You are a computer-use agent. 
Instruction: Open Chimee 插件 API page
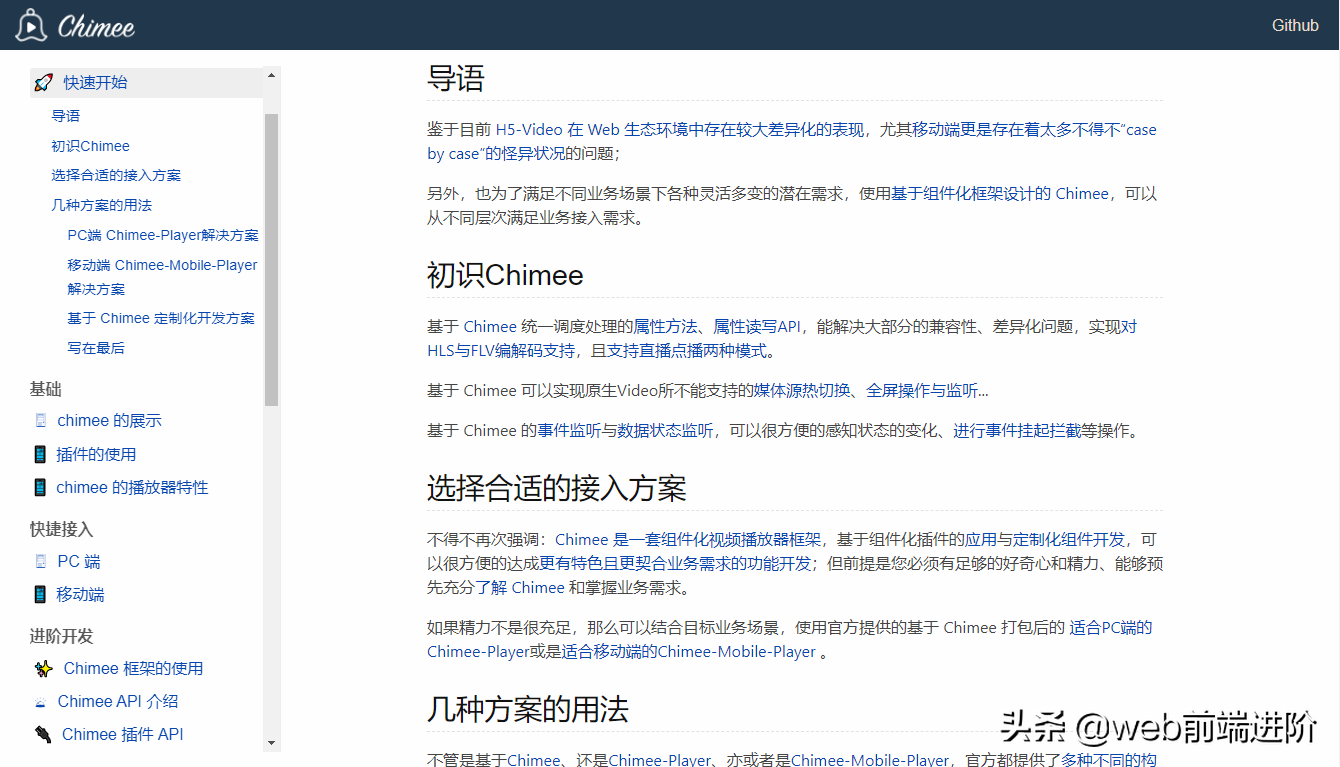tap(123, 735)
